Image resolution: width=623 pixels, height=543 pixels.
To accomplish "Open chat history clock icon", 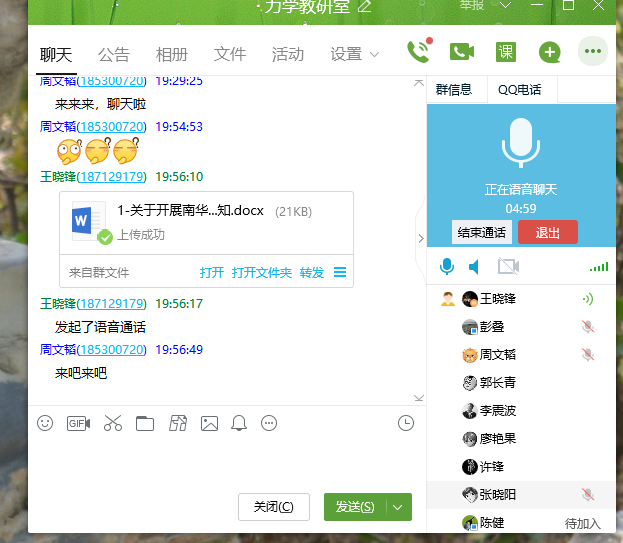I will point(405,423).
